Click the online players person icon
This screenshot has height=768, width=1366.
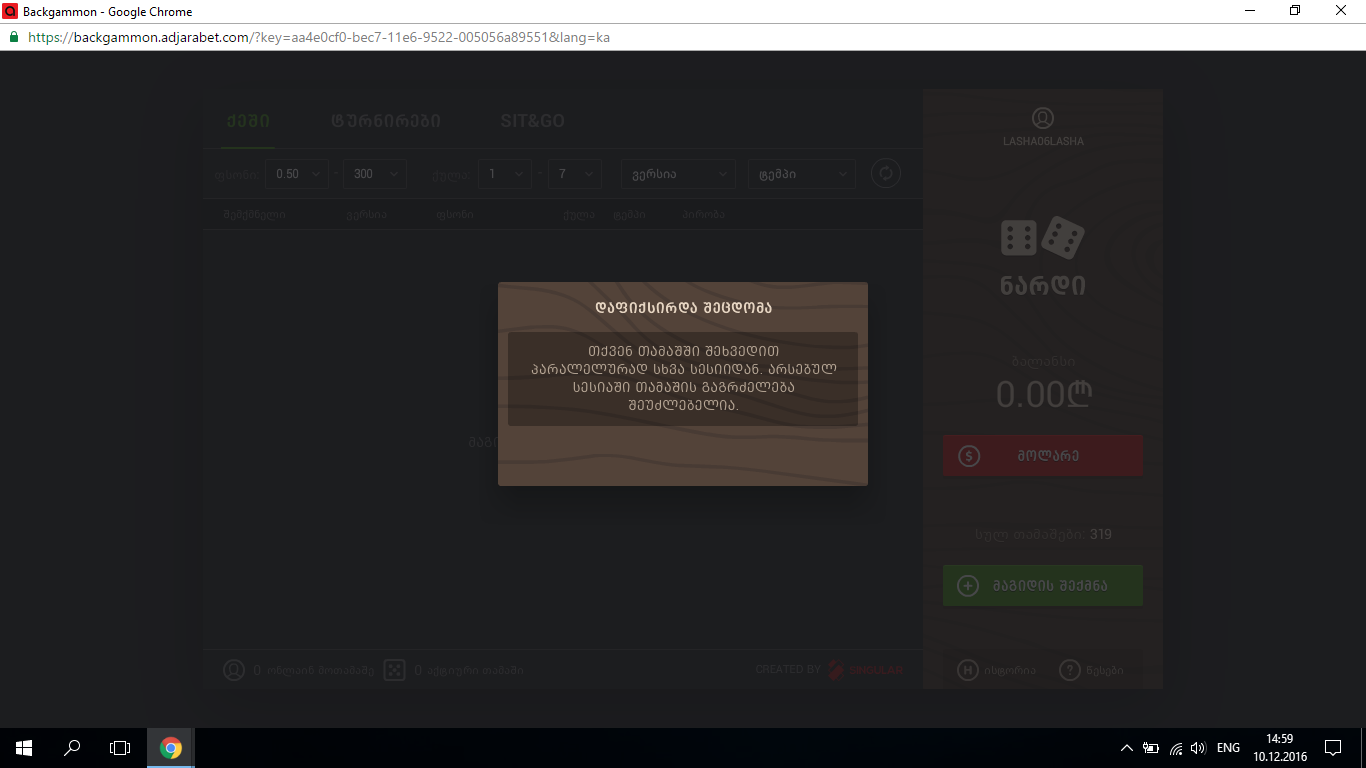(234, 670)
